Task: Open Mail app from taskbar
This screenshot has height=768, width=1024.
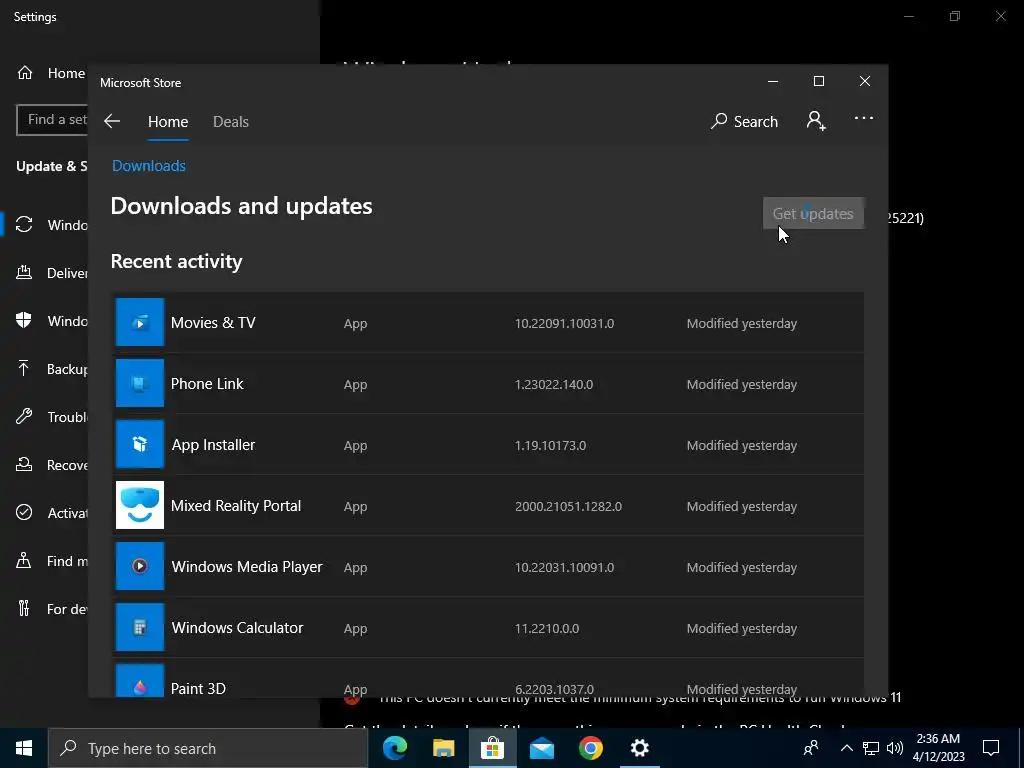Action: [x=541, y=748]
